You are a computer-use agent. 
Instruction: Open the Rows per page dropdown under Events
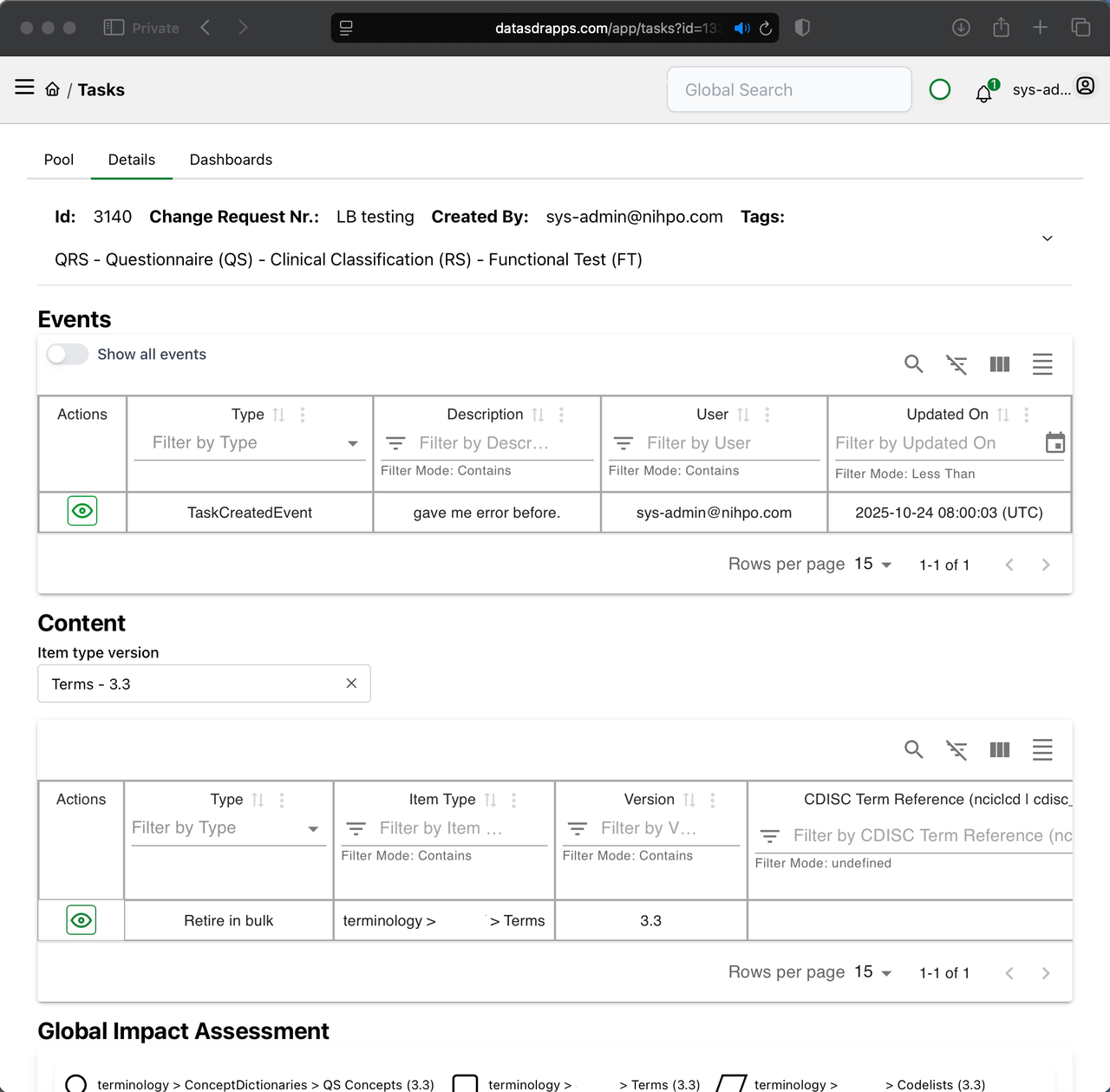tap(872, 564)
